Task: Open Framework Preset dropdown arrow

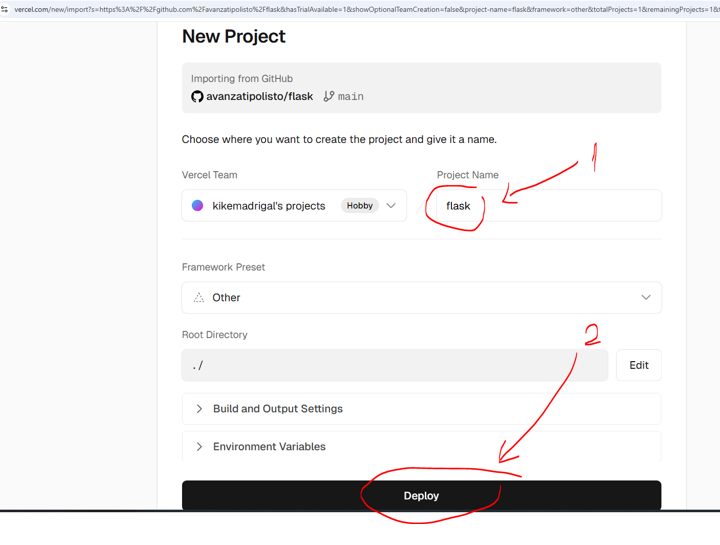Action: (x=645, y=298)
